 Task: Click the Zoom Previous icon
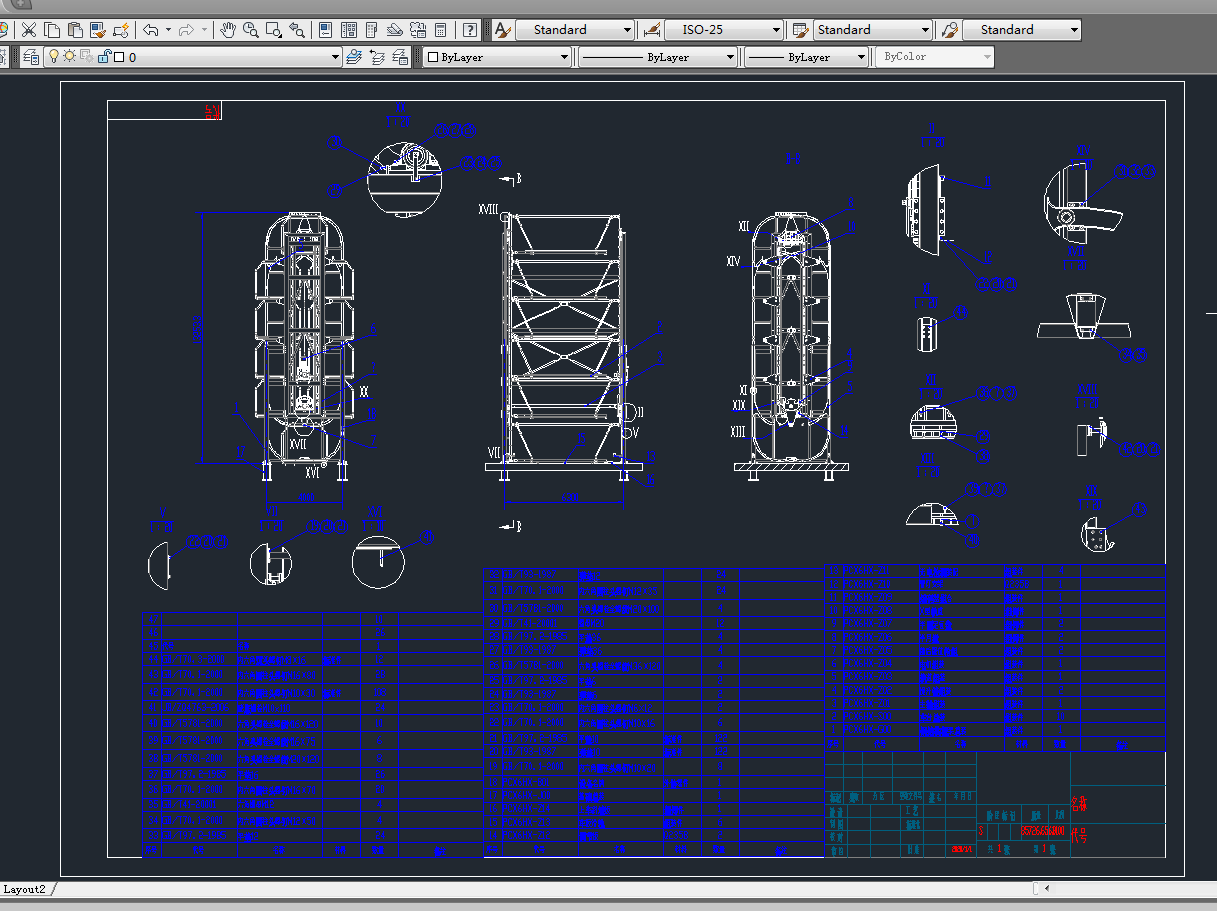pos(297,30)
